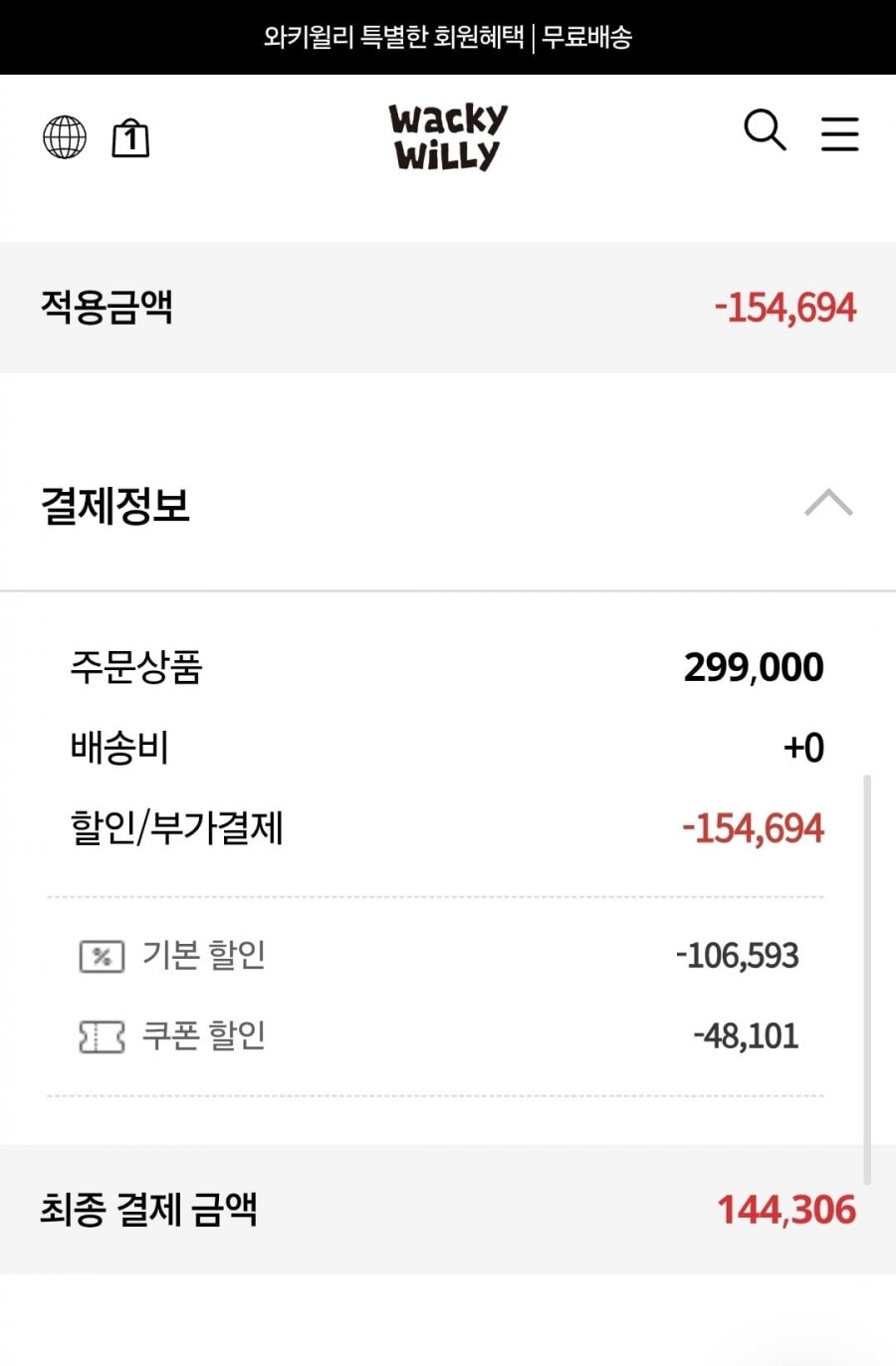Collapse the 결제정보 section chevron
The width and height of the screenshot is (896, 1366).
(x=828, y=503)
